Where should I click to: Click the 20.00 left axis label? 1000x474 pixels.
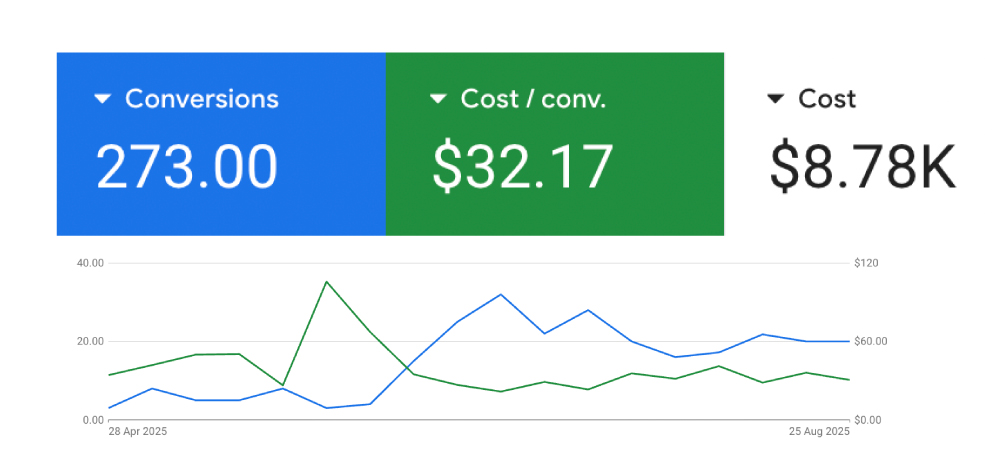click(91, 341)
